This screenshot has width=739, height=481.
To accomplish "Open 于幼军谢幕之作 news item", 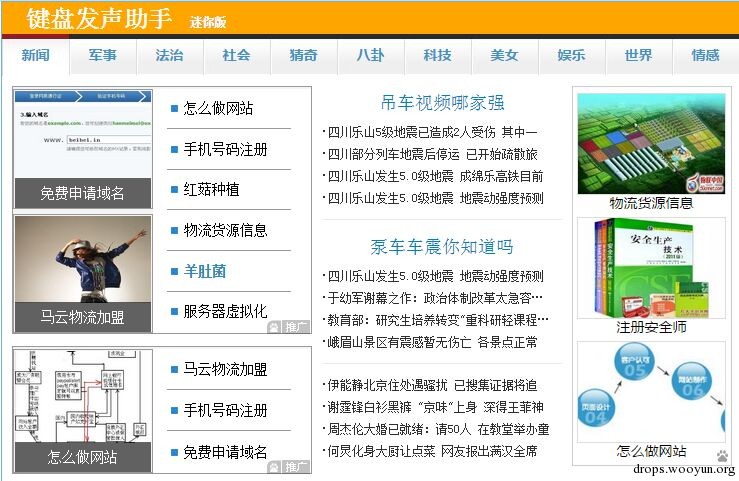I will (x=433, y=298).
